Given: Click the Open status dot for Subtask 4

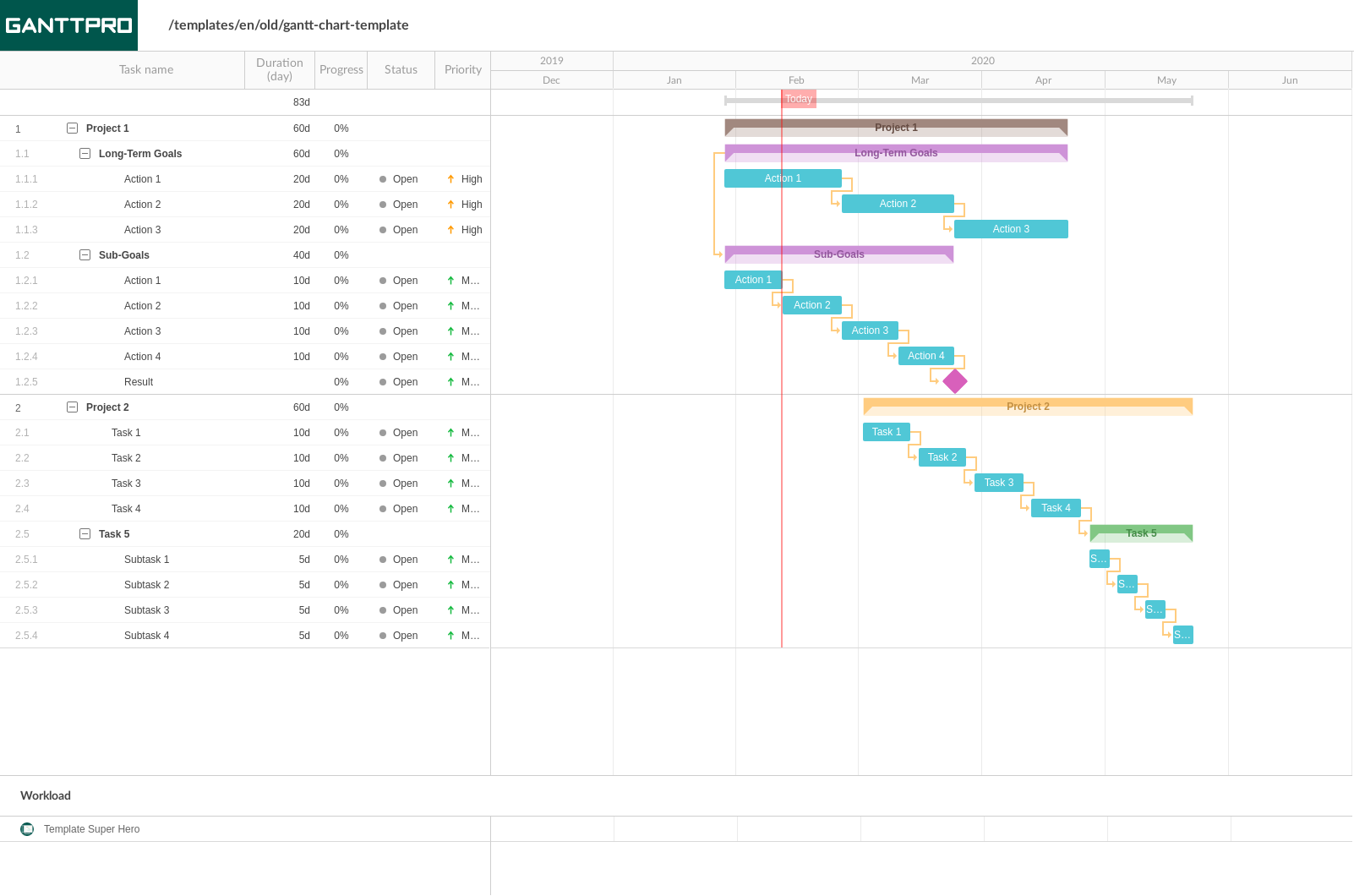Looking at the screenshot, I should (383, 636).
